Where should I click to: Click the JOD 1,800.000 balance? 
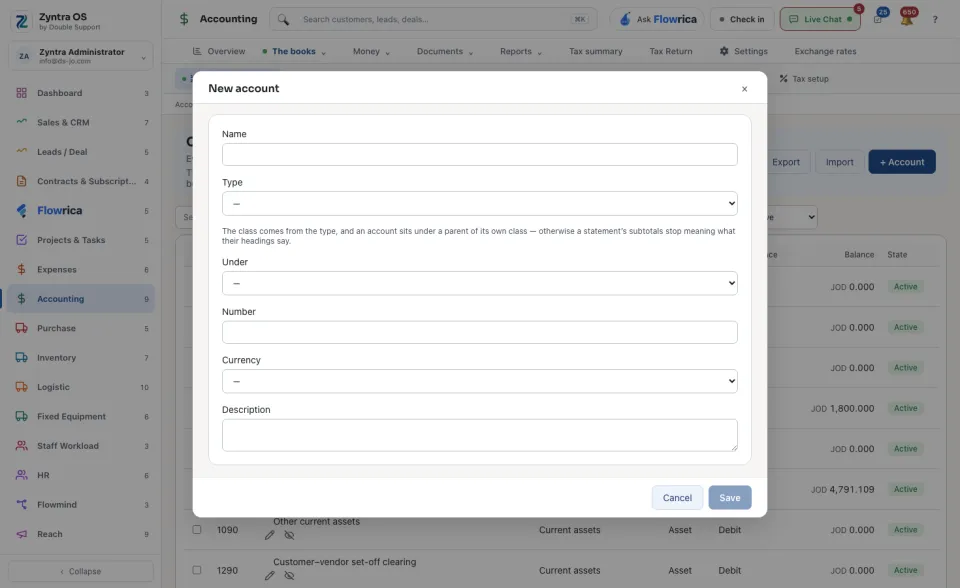pos(842,409)
